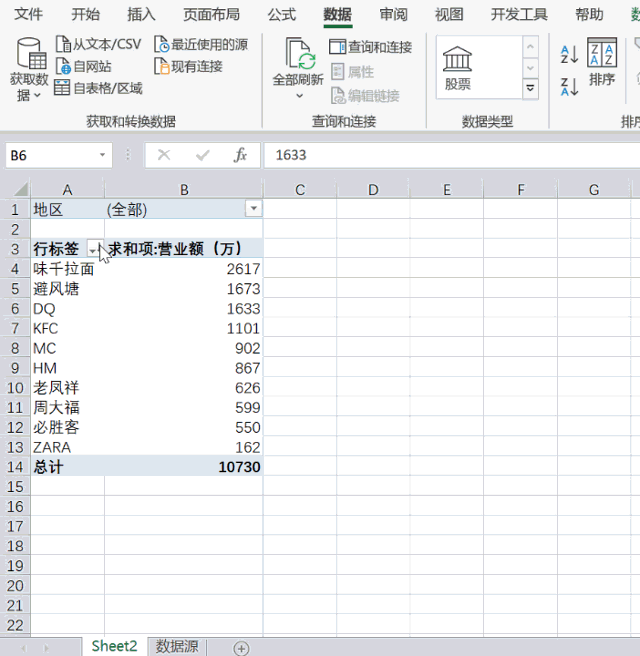Open the Name Box dropdown arrow

(x=102, y=155)
